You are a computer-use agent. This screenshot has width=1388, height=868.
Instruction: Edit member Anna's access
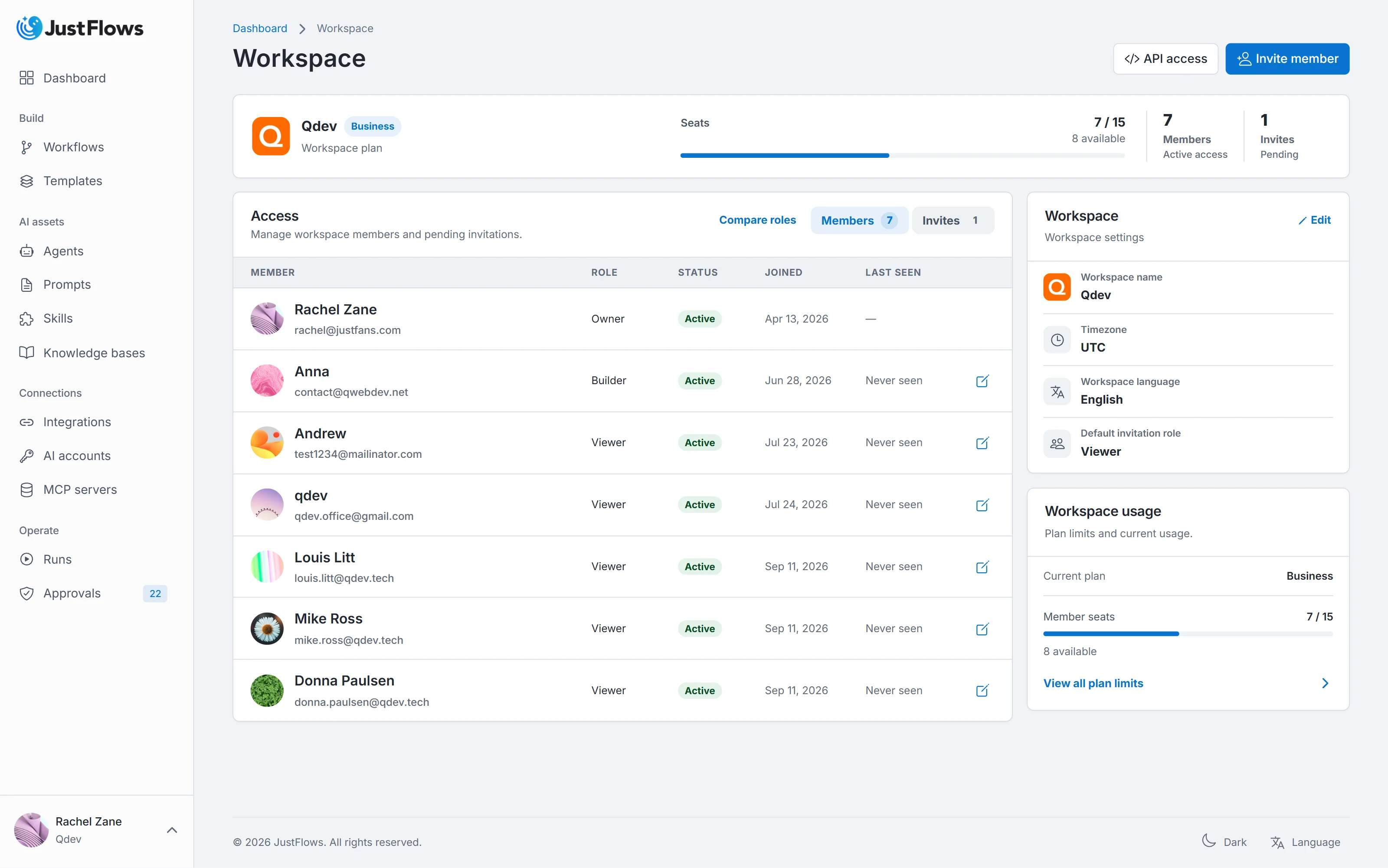coord(982,381)
